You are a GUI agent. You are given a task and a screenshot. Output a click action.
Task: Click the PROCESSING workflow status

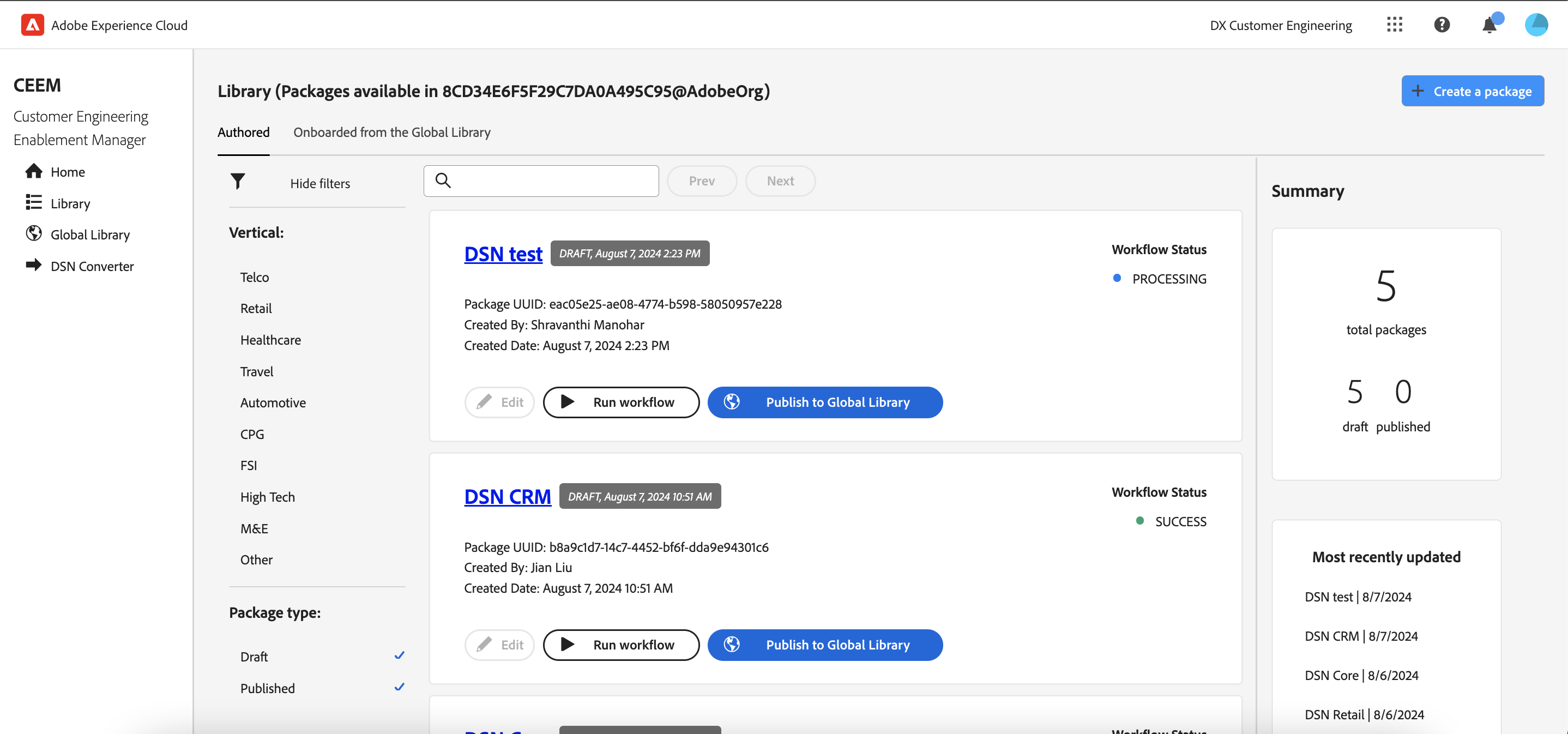click(x=1169, y=278)
